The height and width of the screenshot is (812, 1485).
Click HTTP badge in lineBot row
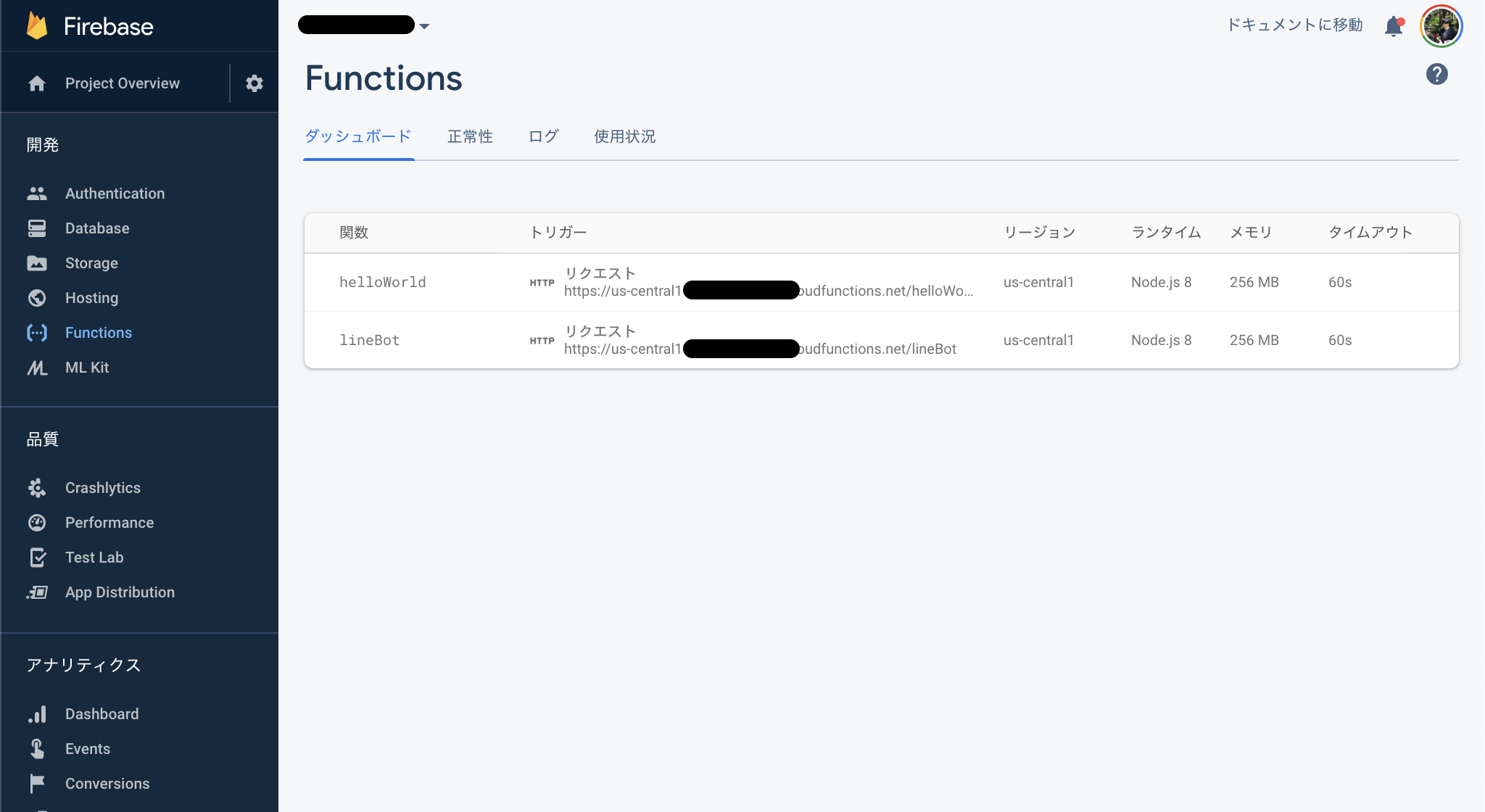pos(542,341)
